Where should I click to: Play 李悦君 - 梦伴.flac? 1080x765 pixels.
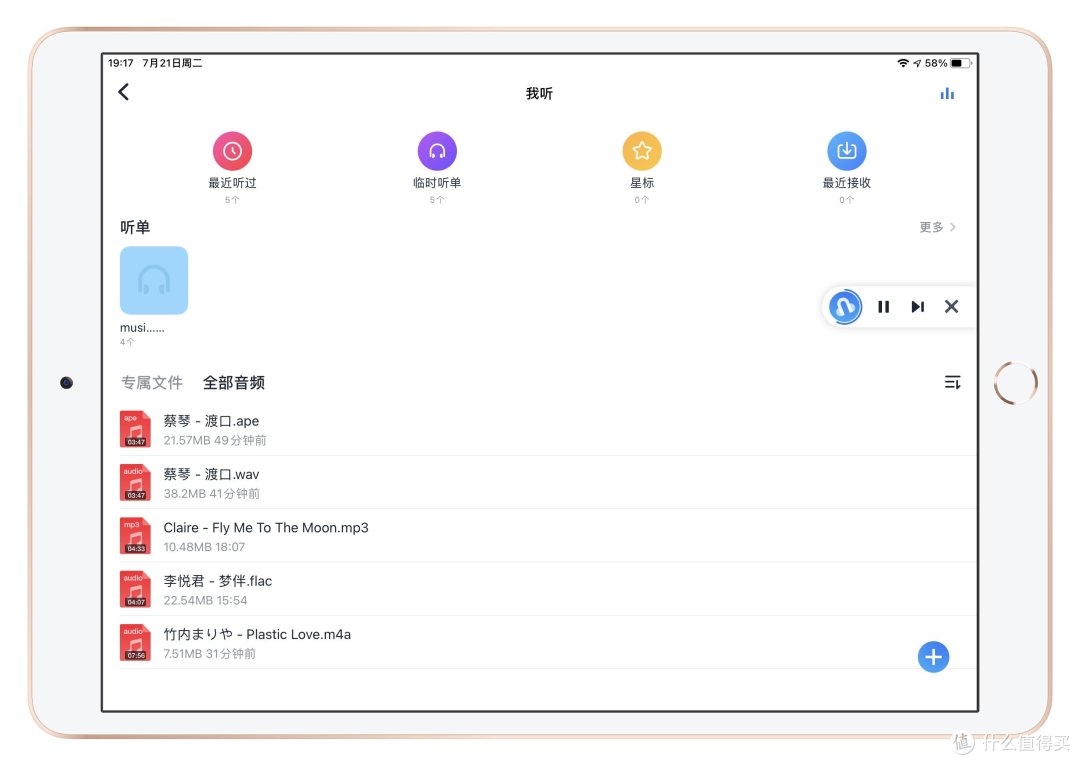click(548, 589)
